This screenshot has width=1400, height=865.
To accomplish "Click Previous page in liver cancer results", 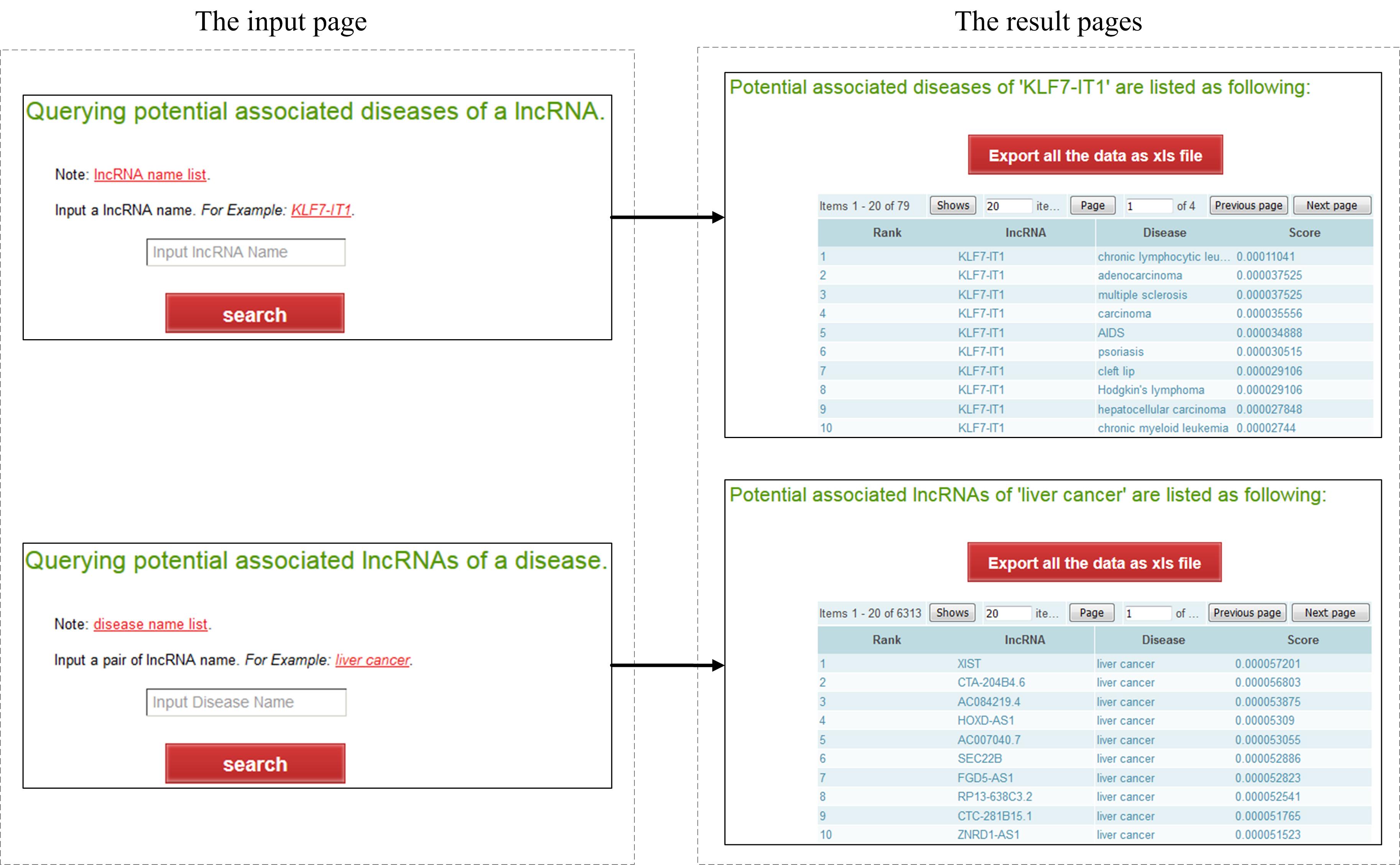I will click(1247, 613).
